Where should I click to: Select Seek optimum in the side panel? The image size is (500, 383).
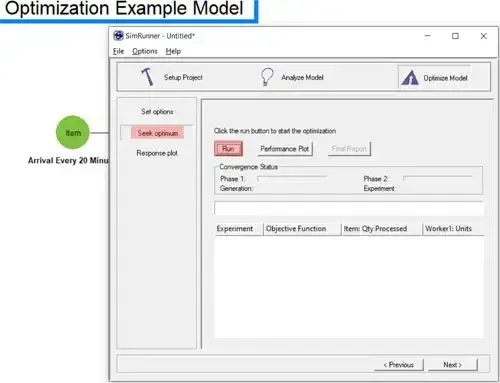(x=157, y=133)
